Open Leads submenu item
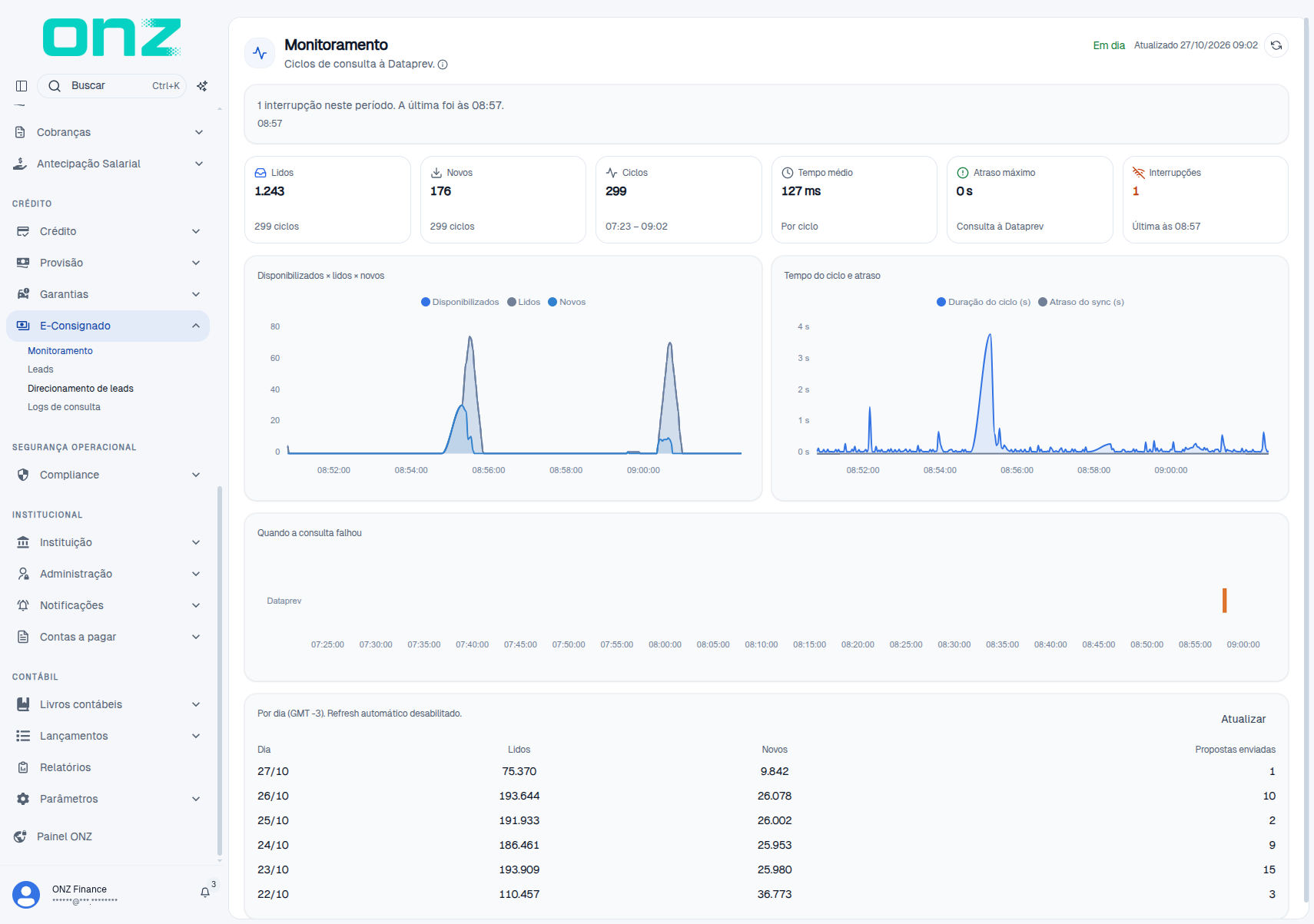Screen dimensions: 1314x924 pyautogui.click(x=41, y=369)
